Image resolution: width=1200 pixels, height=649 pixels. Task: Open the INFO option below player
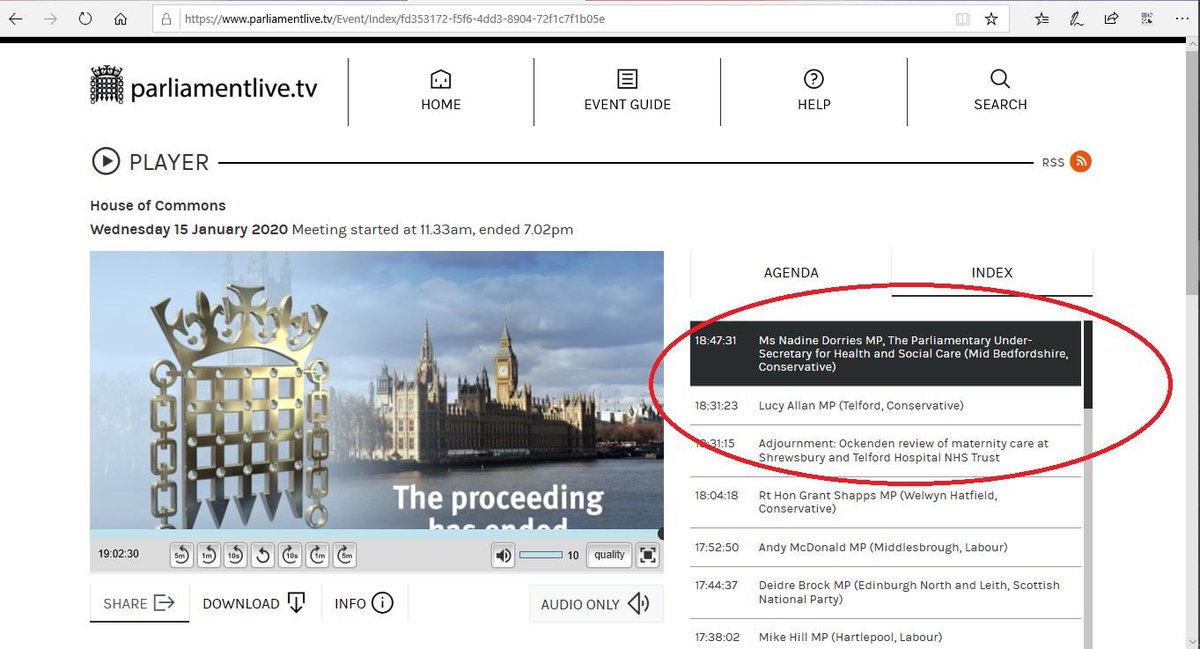pyautogui.click(x=364, y=603)
